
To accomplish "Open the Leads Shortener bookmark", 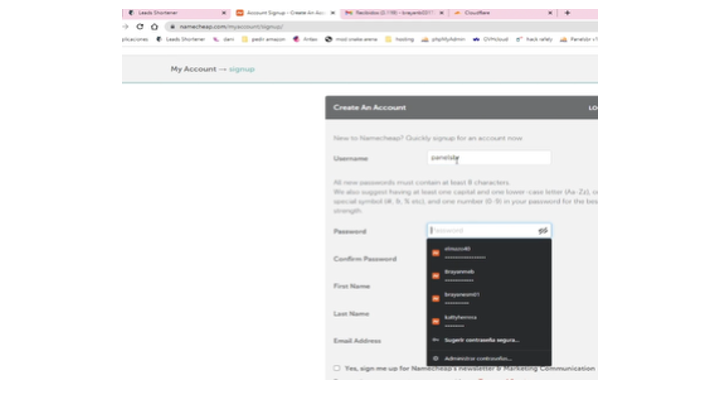I will tap(180, 39).
